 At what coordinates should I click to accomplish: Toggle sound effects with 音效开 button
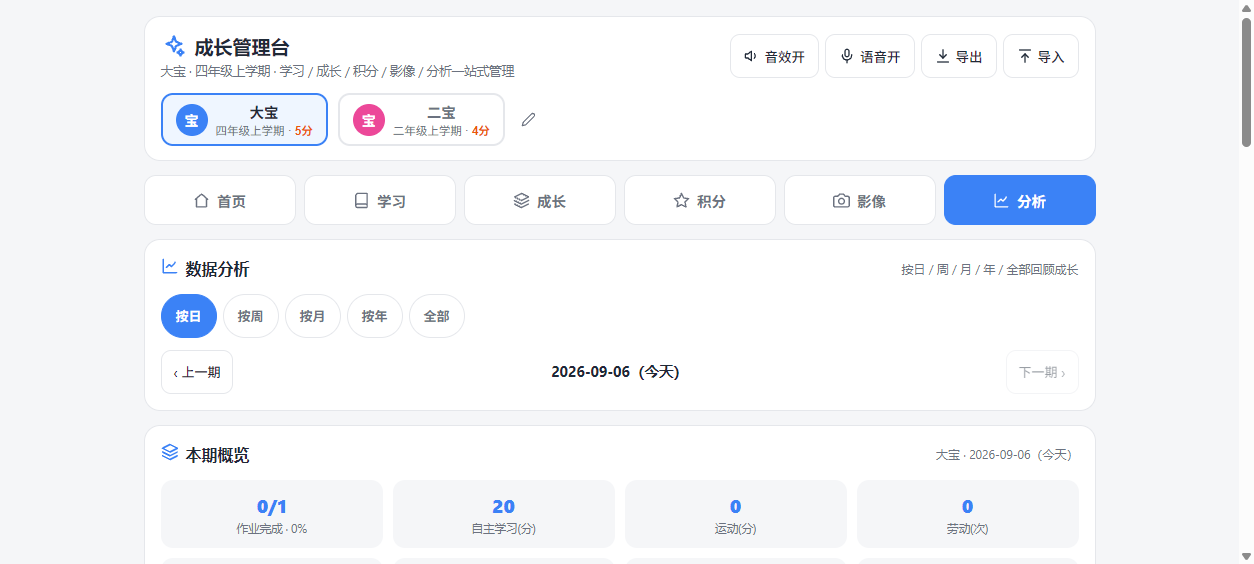(x=775, y=56)
